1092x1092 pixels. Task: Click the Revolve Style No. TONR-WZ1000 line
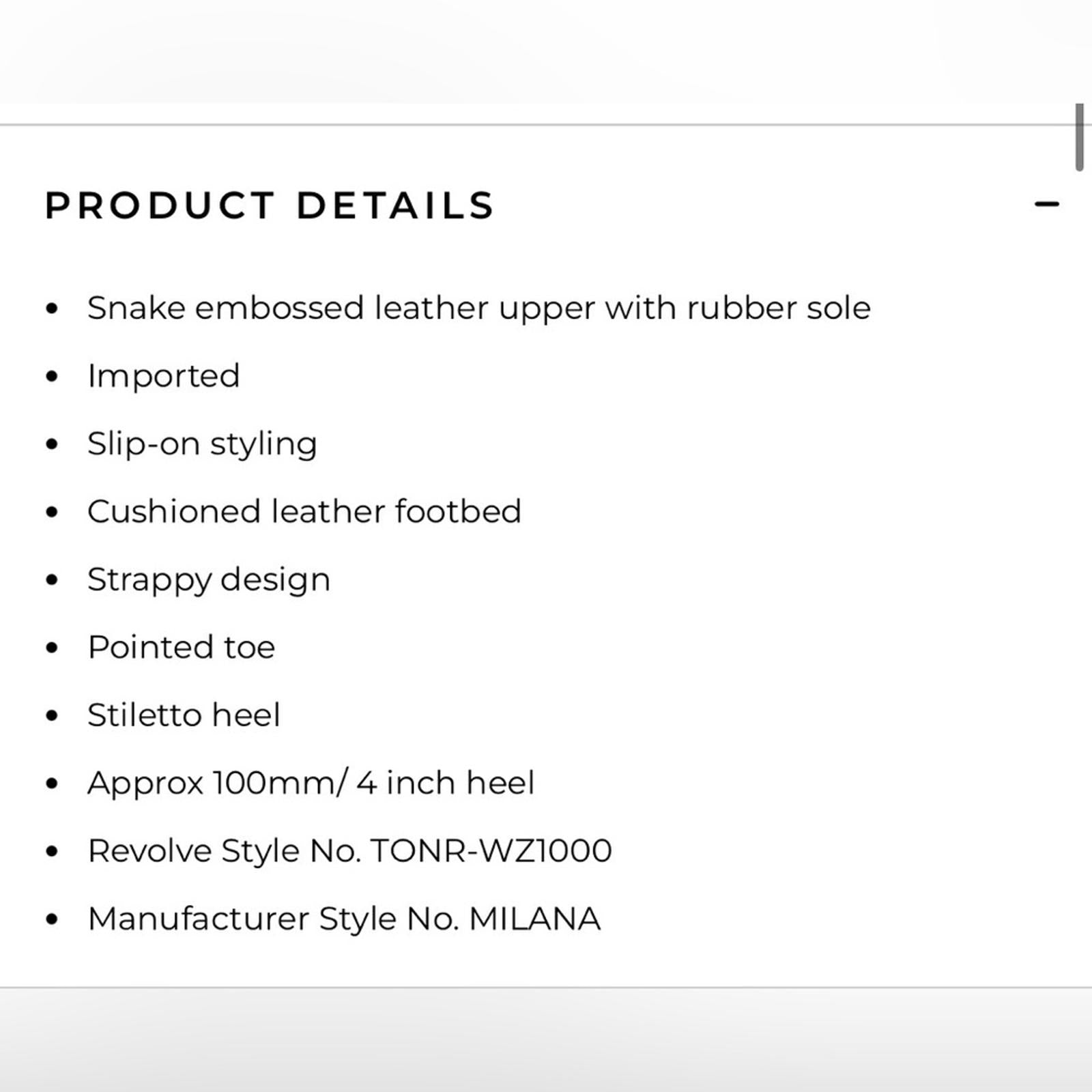point(349,851)
